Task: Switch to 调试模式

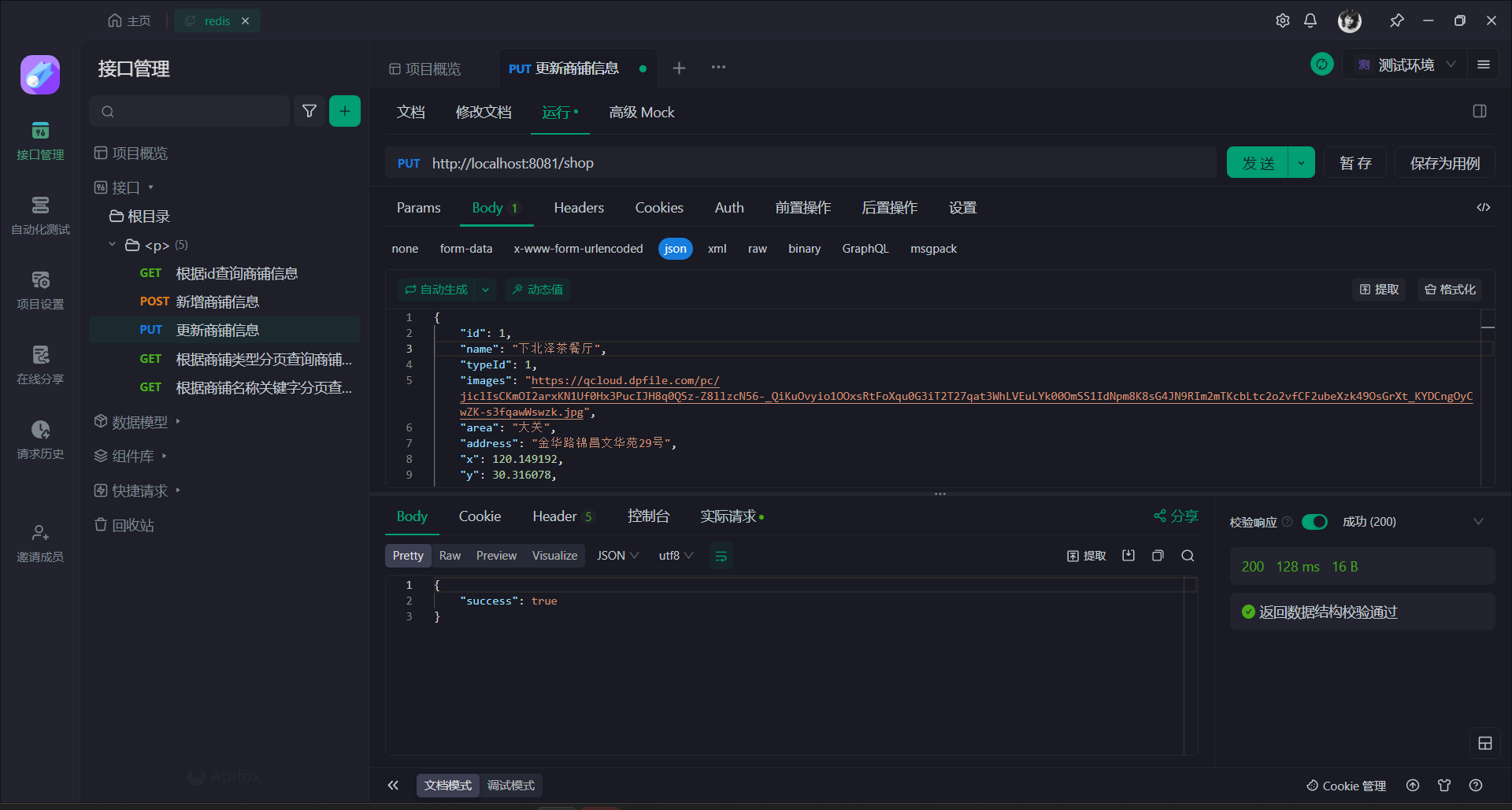Action: click(x=511, y=786)
